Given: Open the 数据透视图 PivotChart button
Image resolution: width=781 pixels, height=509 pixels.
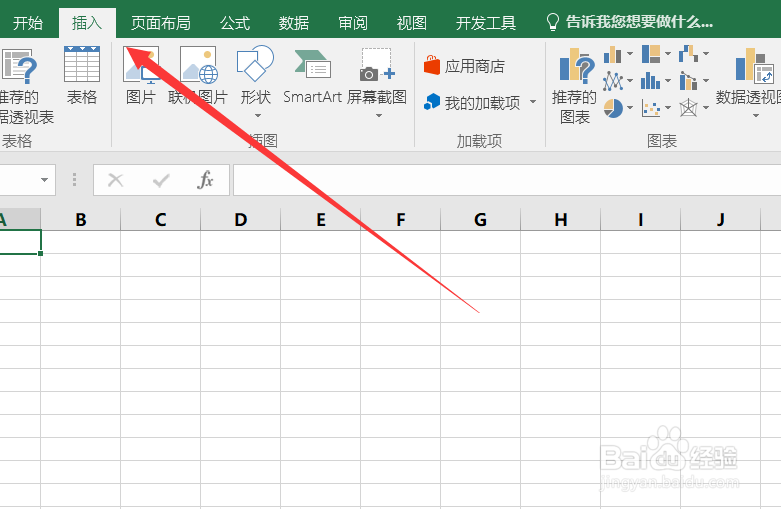Looking at the screenshot, I should (x=751, y=75).
